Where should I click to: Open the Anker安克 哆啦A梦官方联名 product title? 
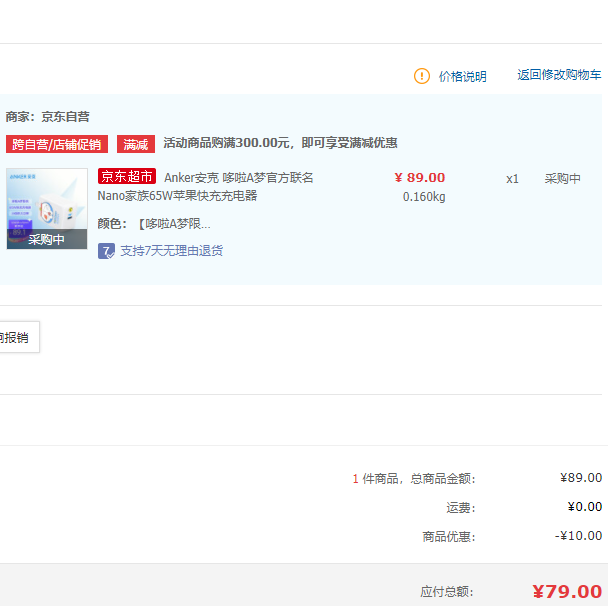(x=238, y=178)
